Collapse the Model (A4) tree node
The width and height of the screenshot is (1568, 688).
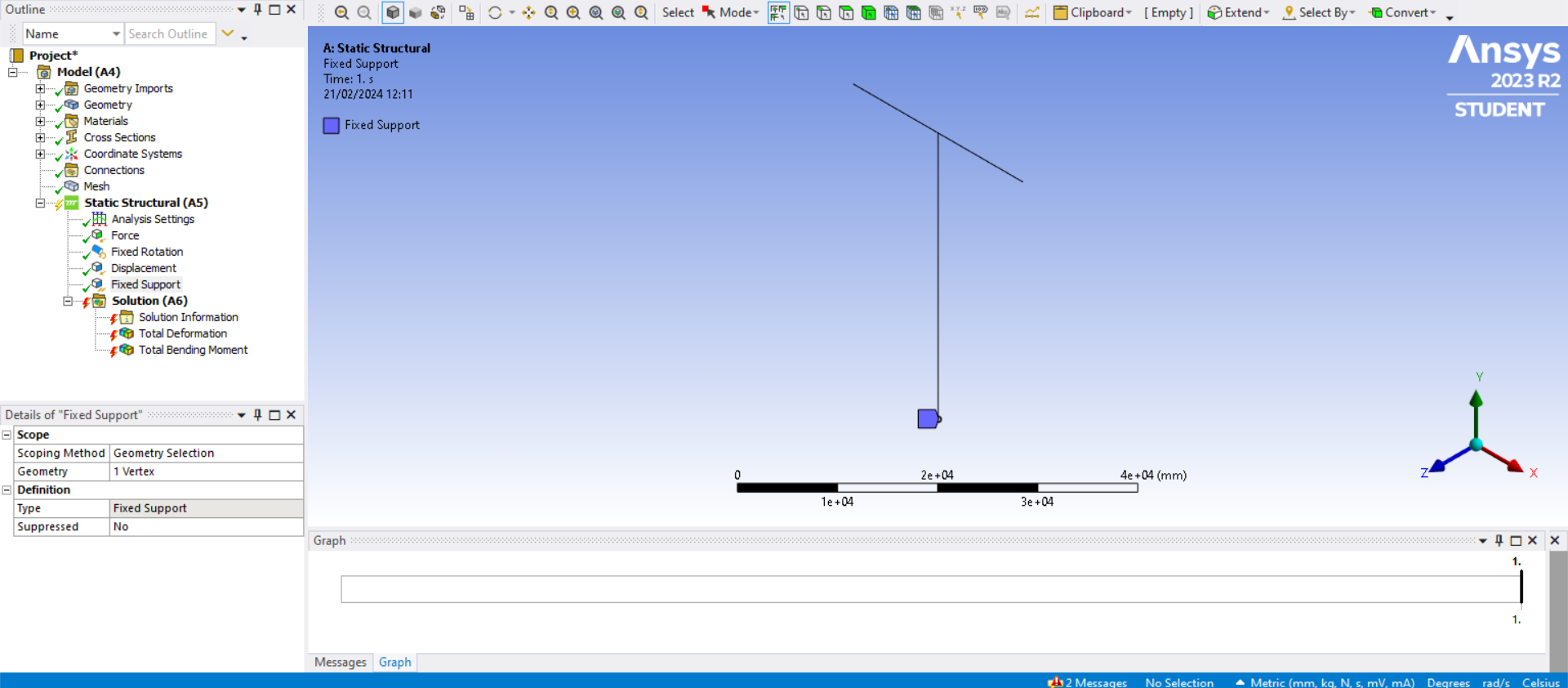coord(13,72)
